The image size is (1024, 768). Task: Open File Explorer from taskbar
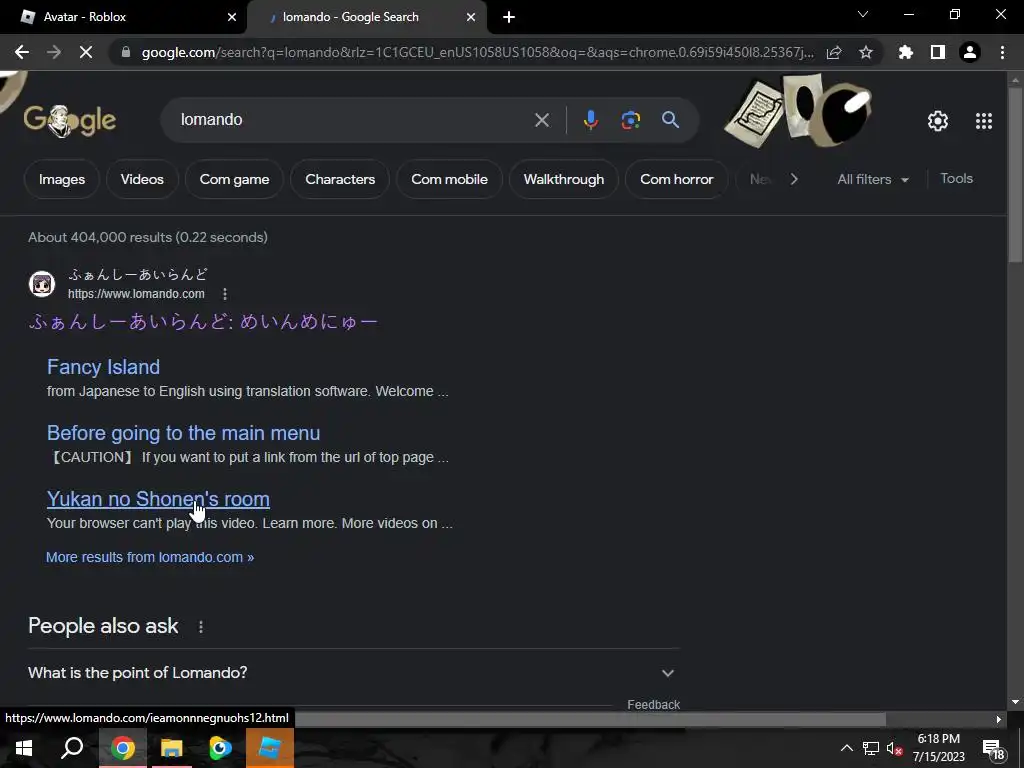[x=172, y=748]
